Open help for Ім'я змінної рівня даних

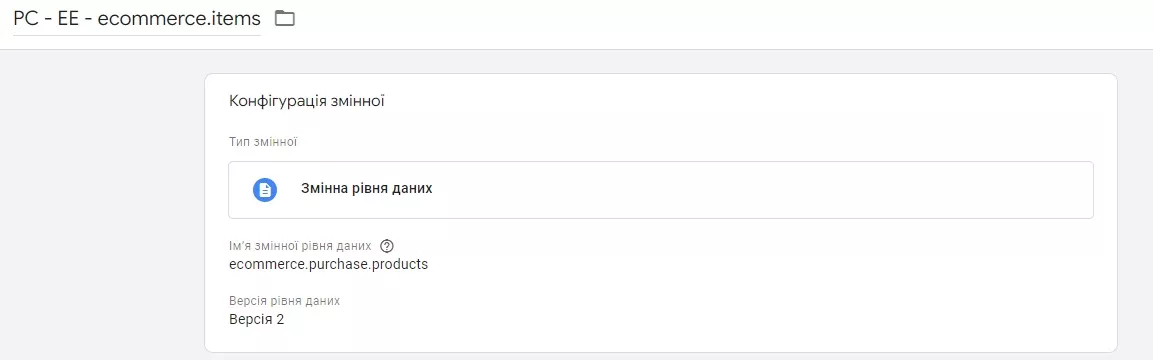388,246
